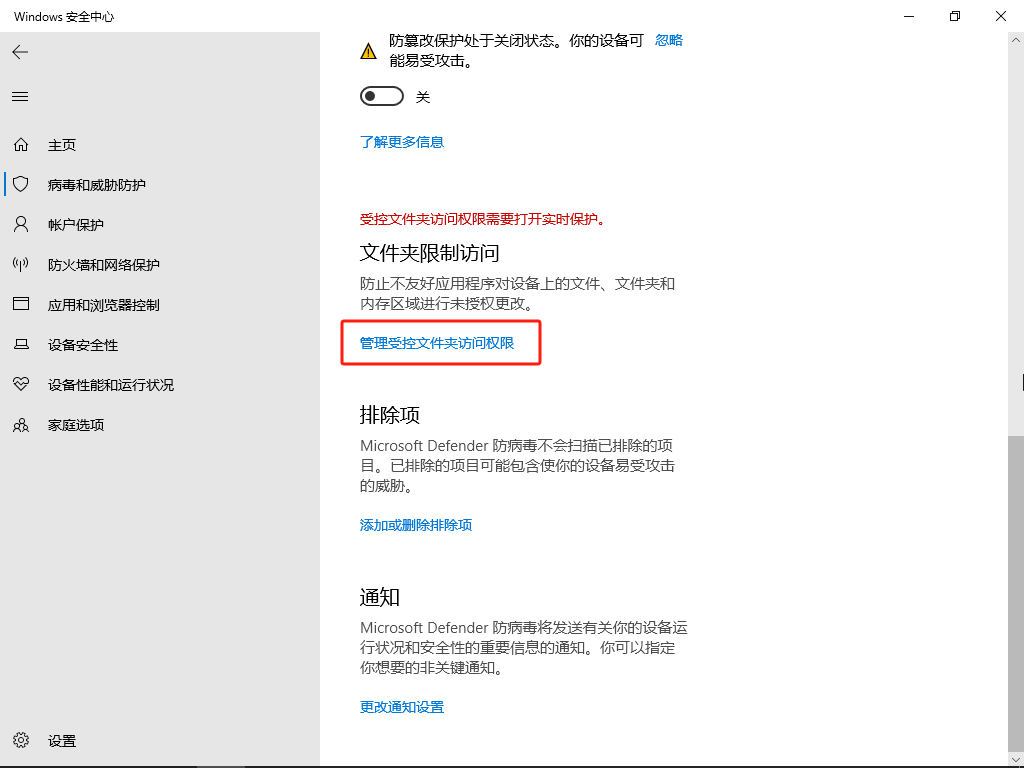The width and height of the screenshot is (1024, 768).
Task: Enable the 关 protection switch
Action: [x=381, y=96]
